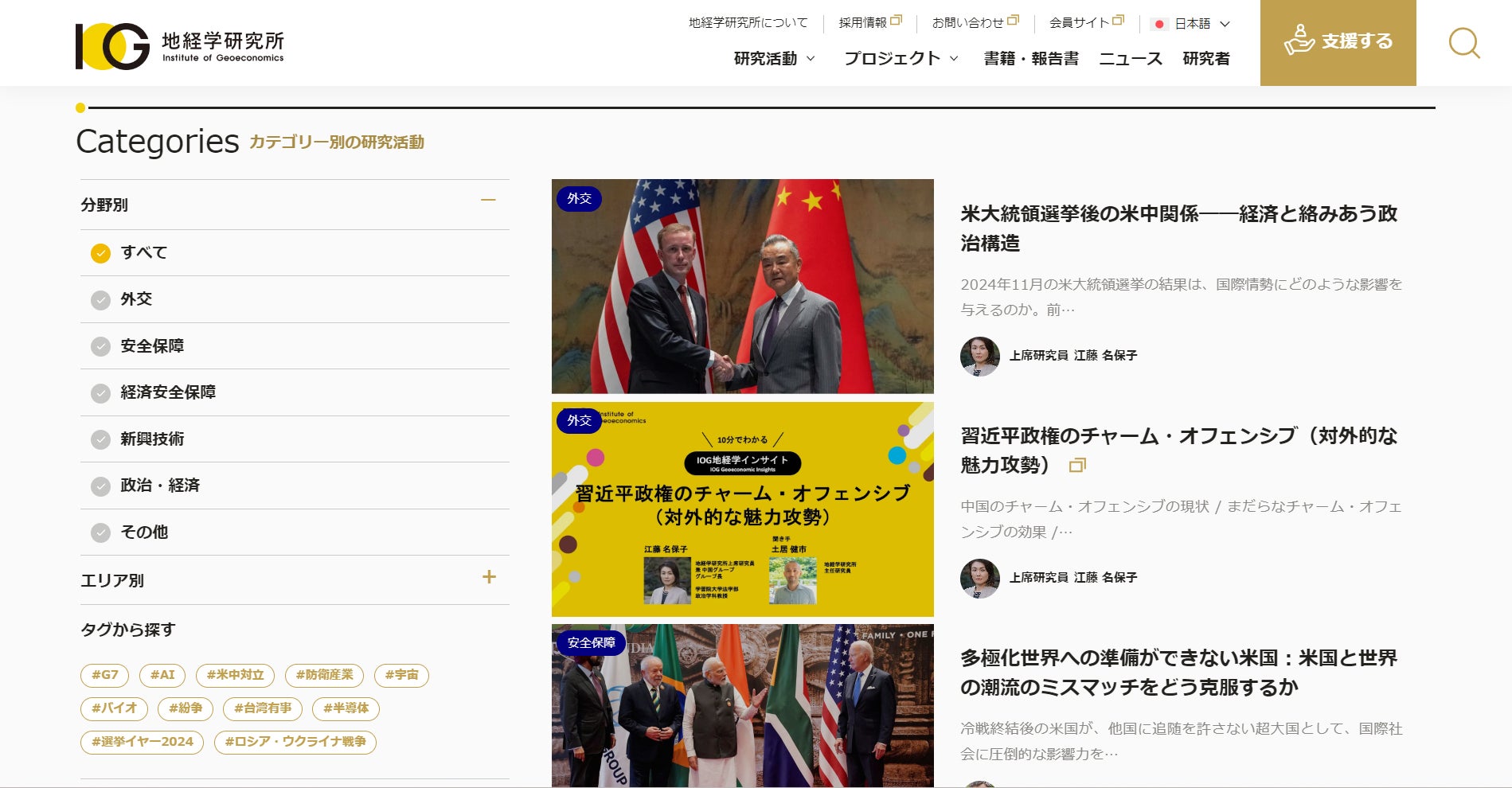Open the 会員サイト top link
Image resolution: width=1512 pixels, height=788 pixels.
click(x=1080, y=23)
